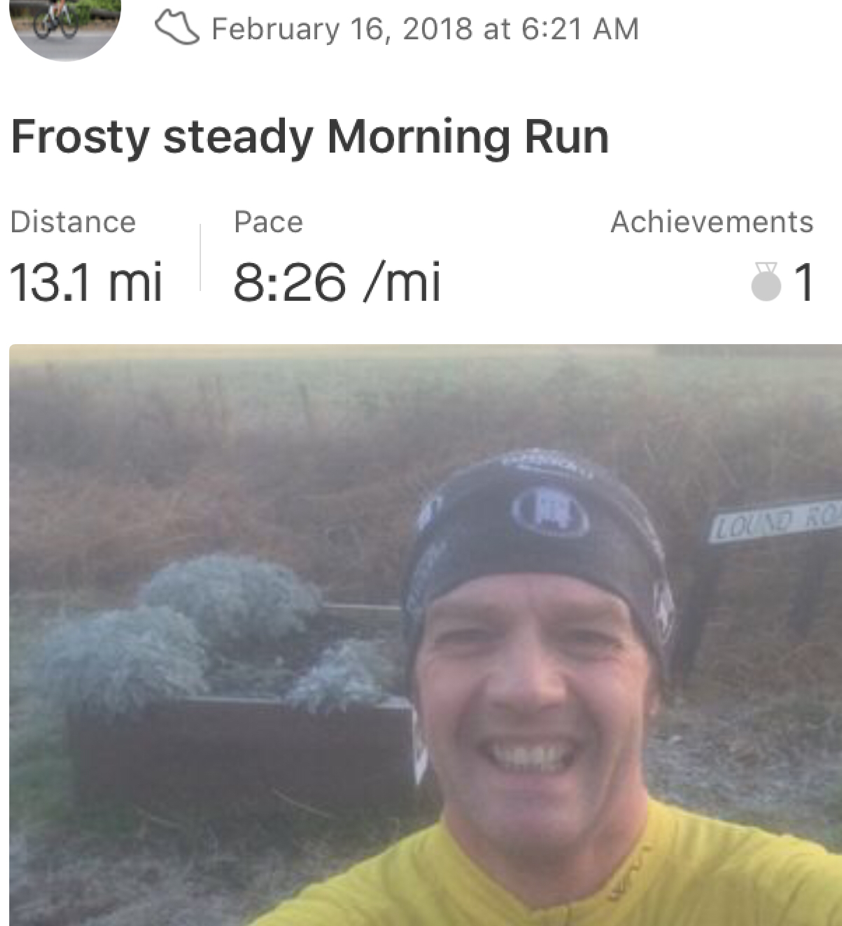The width and height of the screenshot is (842, 926).
Task: Click the oval logo on the headband
Action: pyautogui.click(x=551, y=510)
